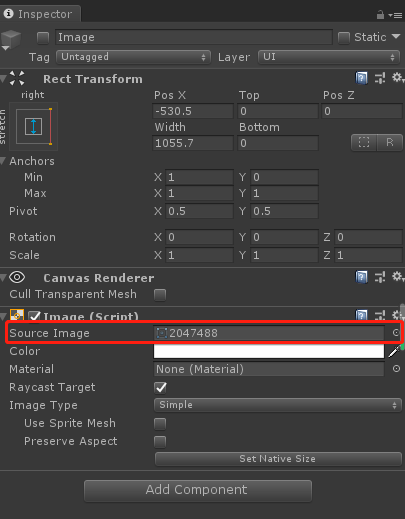Screen dimensions: 405x519
Task: Click the Pivot Y field
Action: (x=284, y=211)
